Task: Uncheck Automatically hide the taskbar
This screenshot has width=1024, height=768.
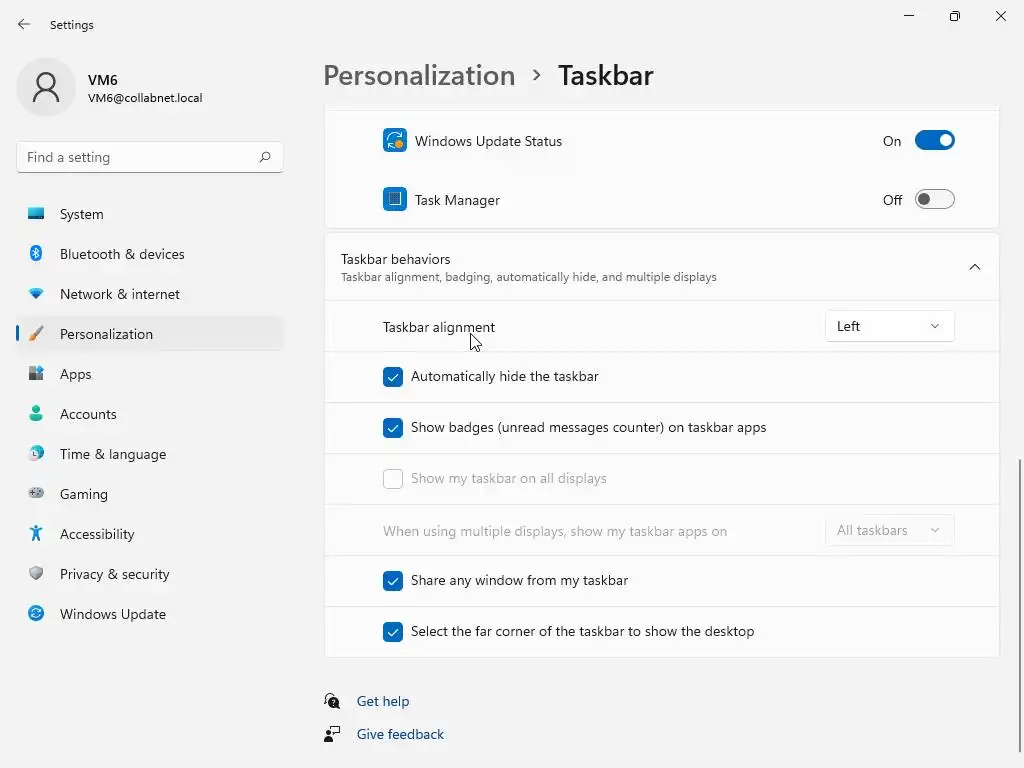Action: (x=393, y=377)
